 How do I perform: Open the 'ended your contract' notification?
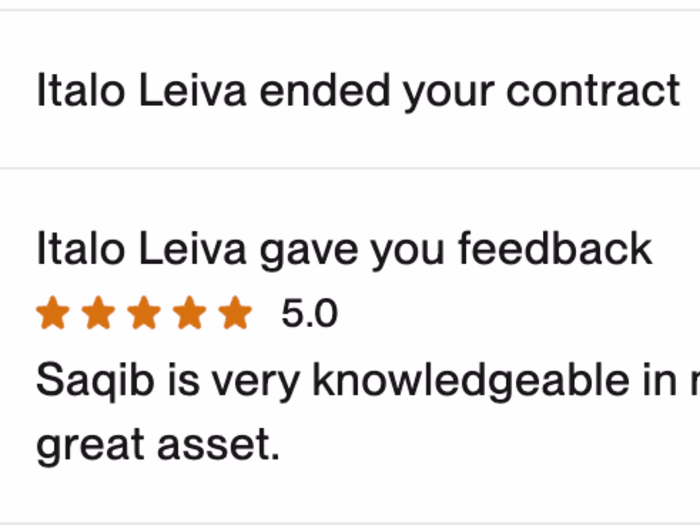pyautogui.click(x=358, y=91)
